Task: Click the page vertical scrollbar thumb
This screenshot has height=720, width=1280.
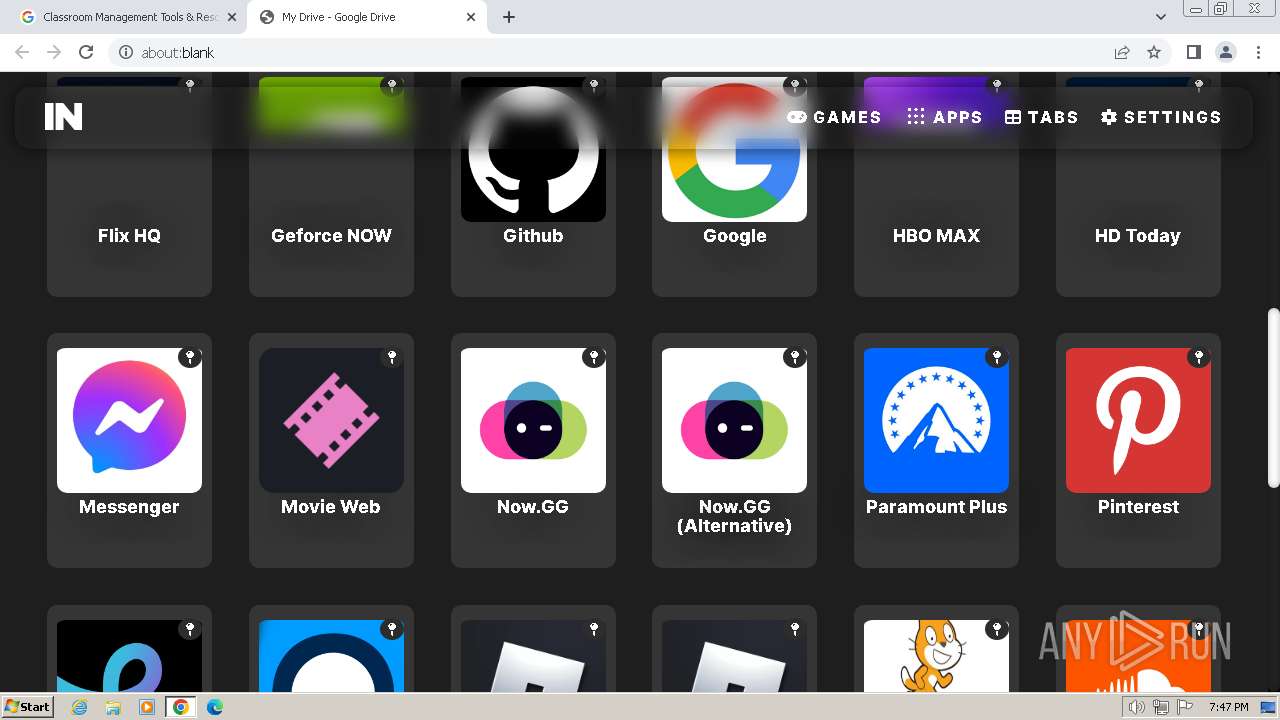Action: (1273, 399)
